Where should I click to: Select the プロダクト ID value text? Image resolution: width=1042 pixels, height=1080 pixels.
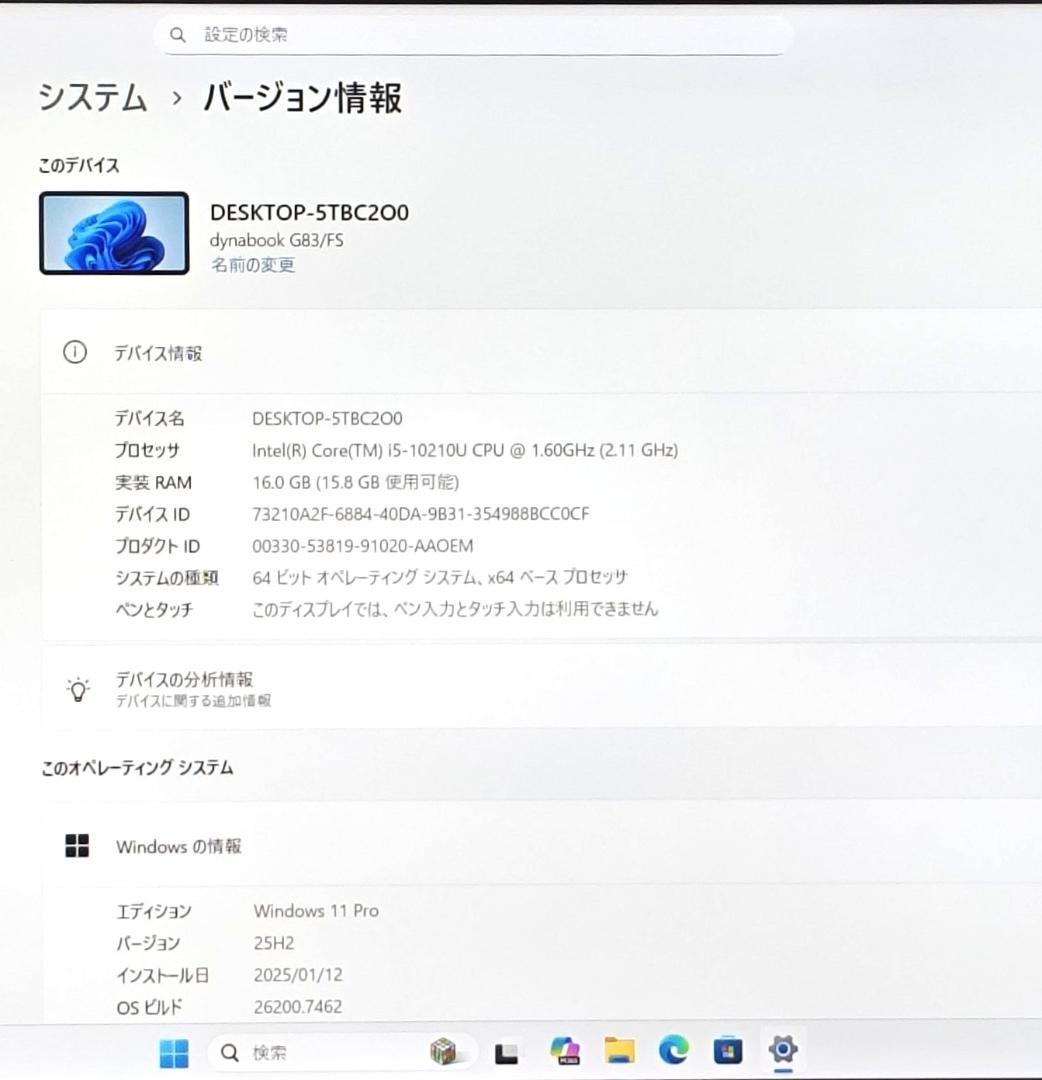pyautogui.click(x=361, y=546)
